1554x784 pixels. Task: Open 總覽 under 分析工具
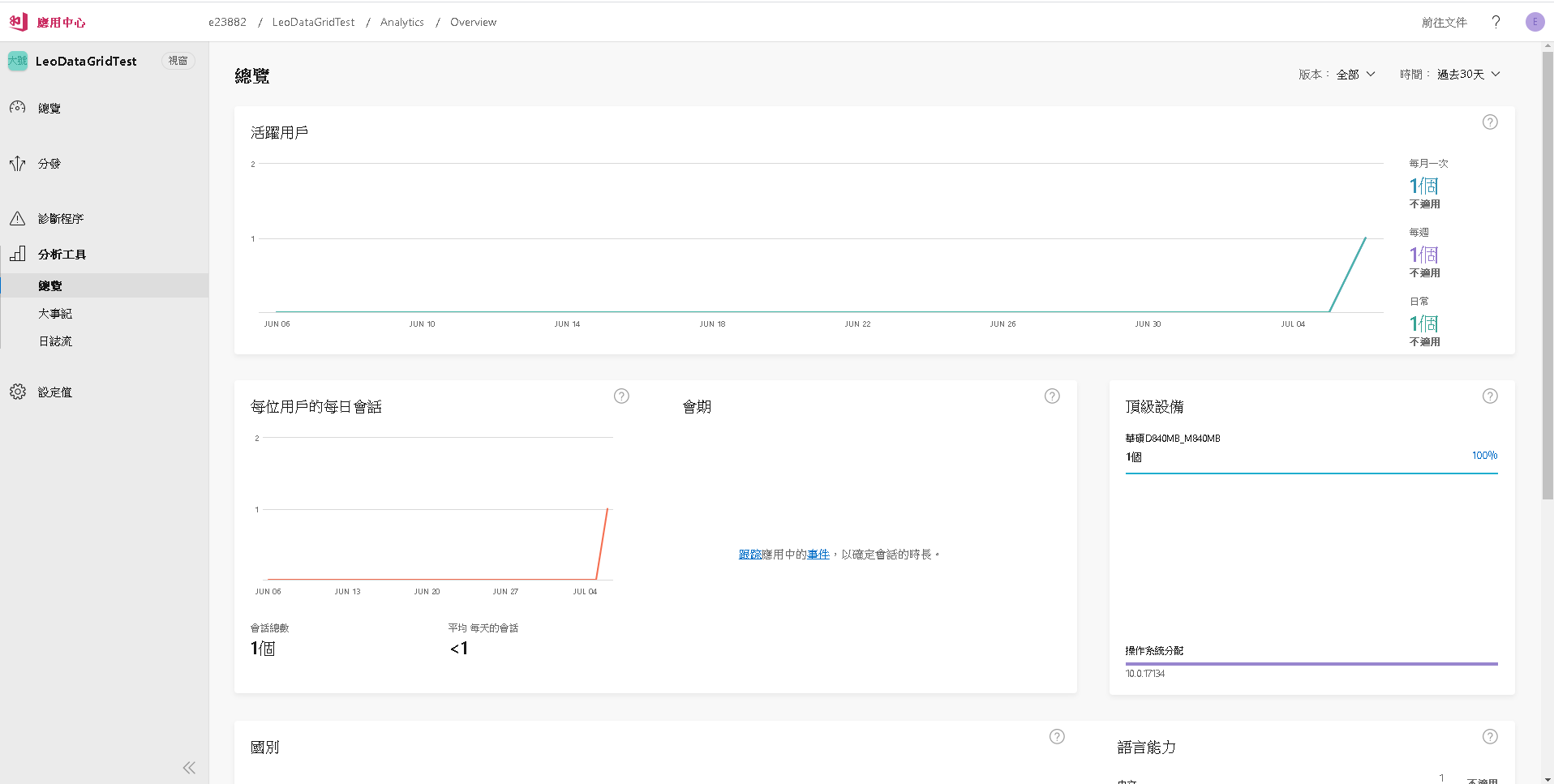point(104,285)
